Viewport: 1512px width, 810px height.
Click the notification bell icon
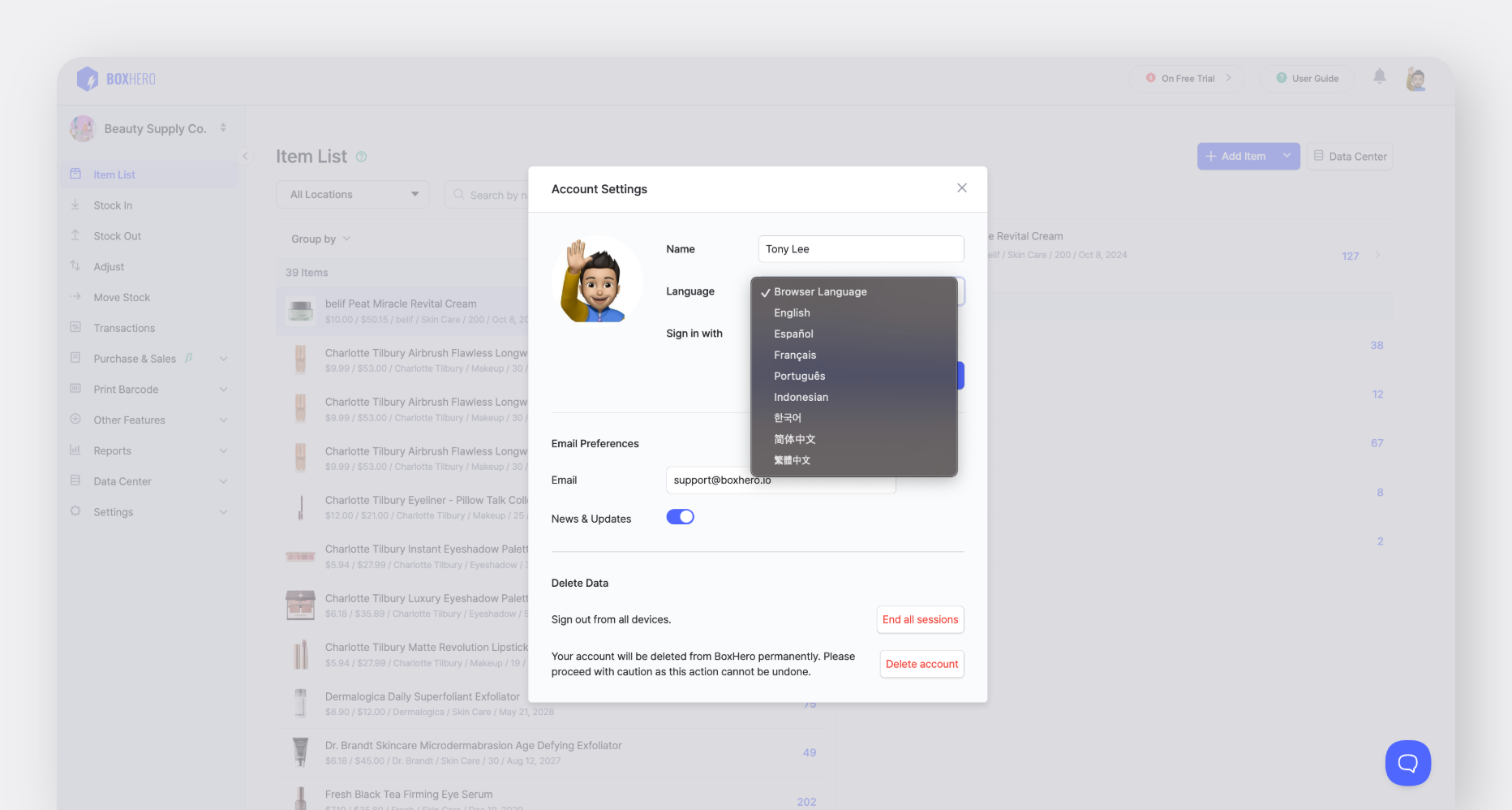pyautogui.click(x=1379, y=77)
